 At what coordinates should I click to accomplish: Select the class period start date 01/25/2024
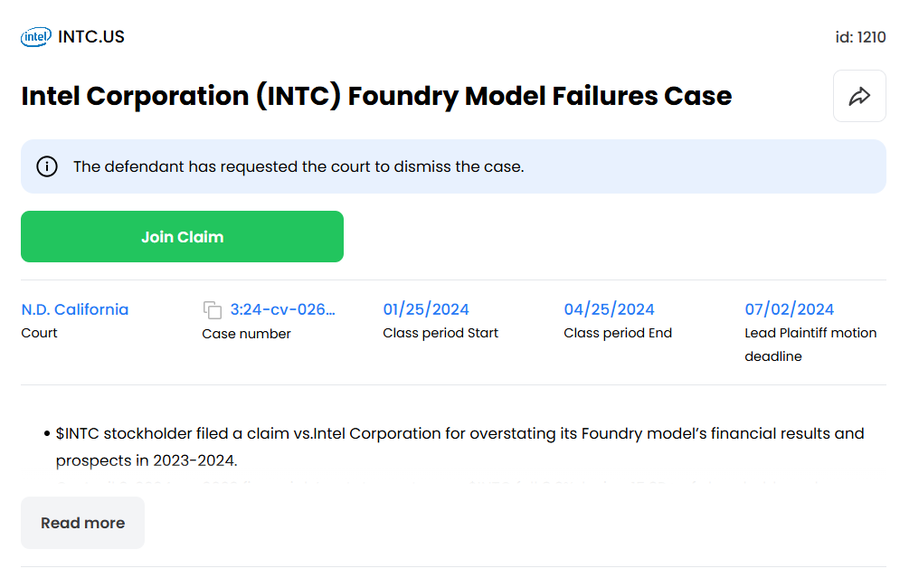click(426, 309)
